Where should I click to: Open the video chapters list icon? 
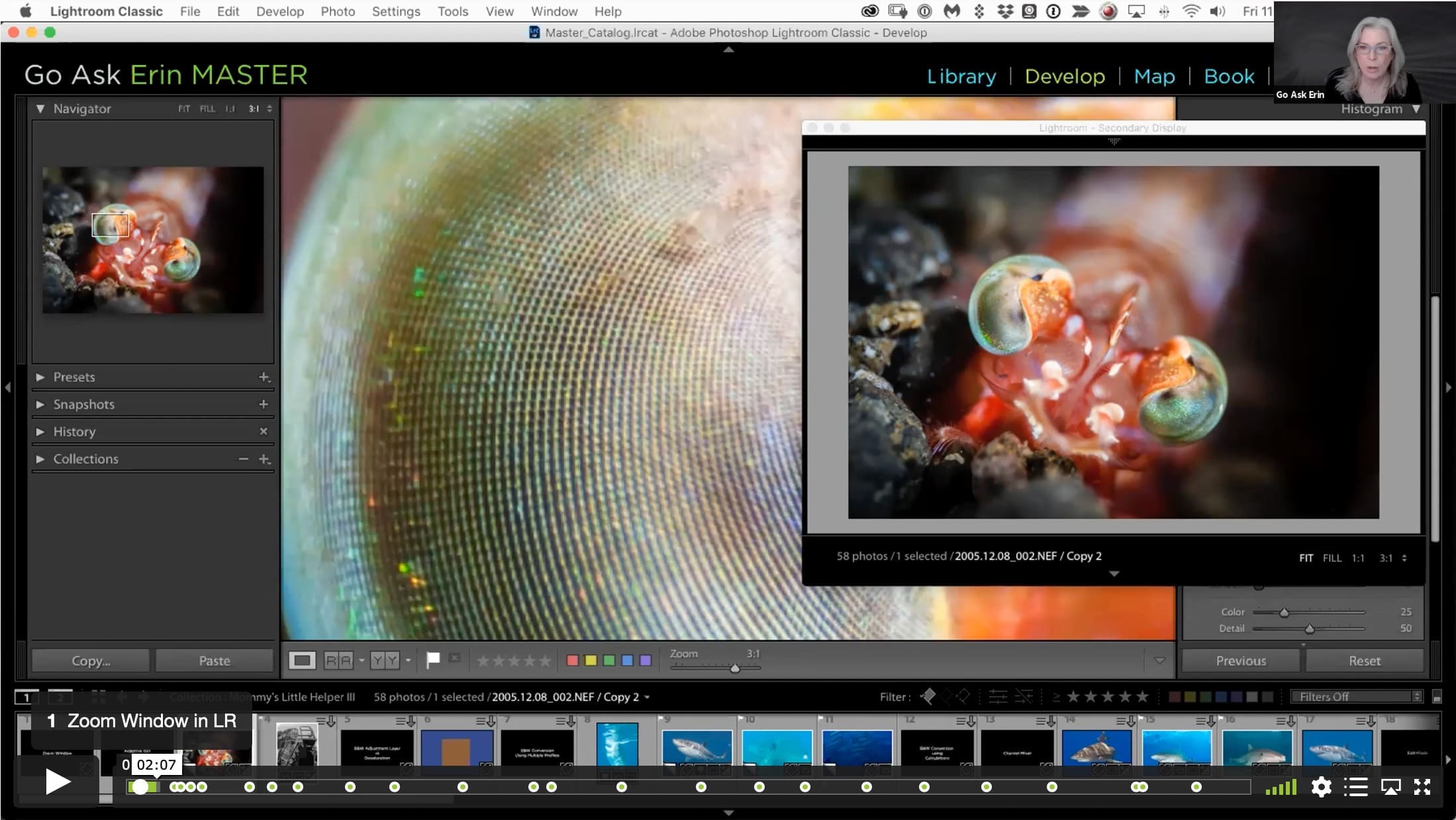coord(1355,787)
